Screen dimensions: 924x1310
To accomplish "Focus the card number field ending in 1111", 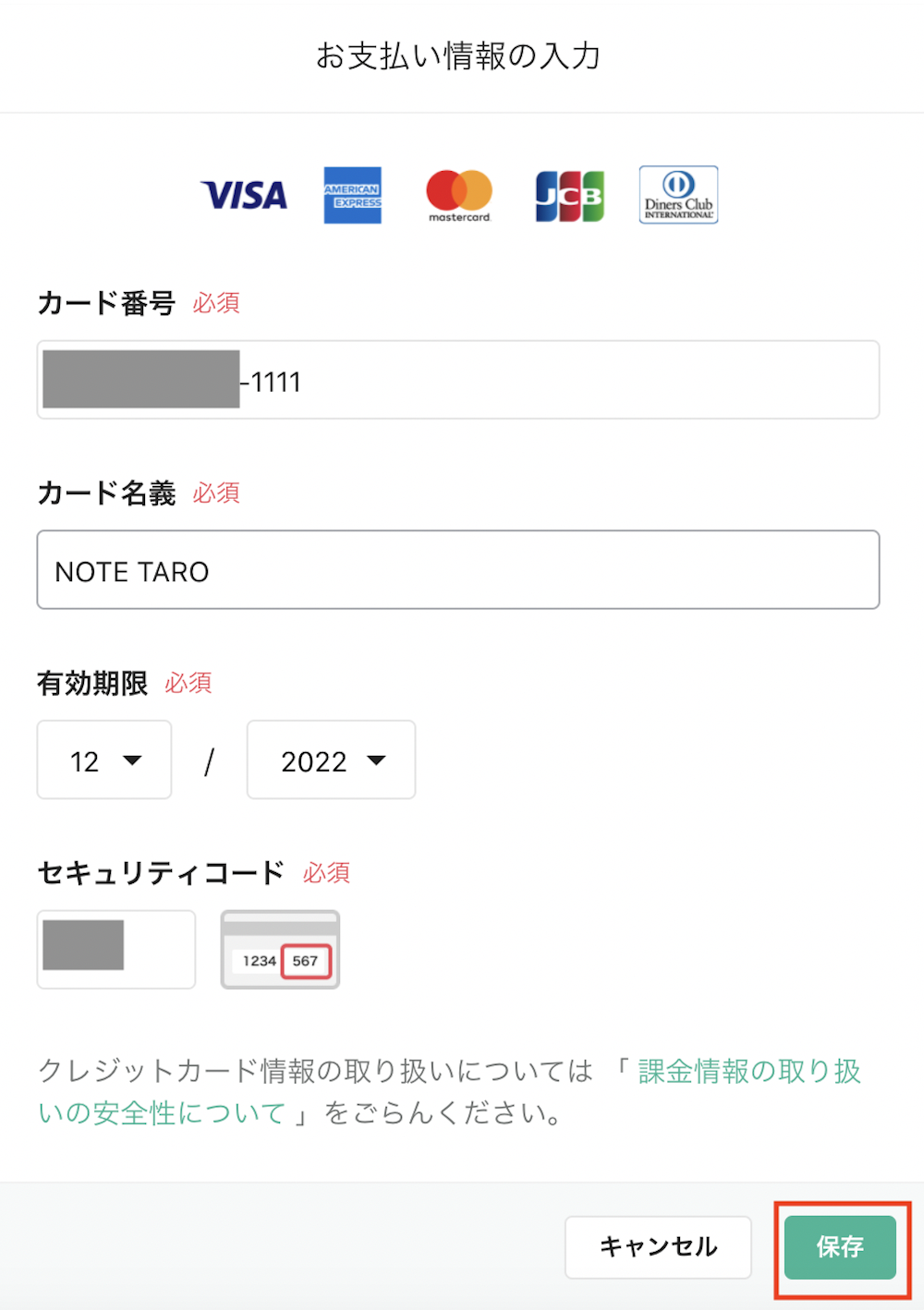I will tap(458, 380).
